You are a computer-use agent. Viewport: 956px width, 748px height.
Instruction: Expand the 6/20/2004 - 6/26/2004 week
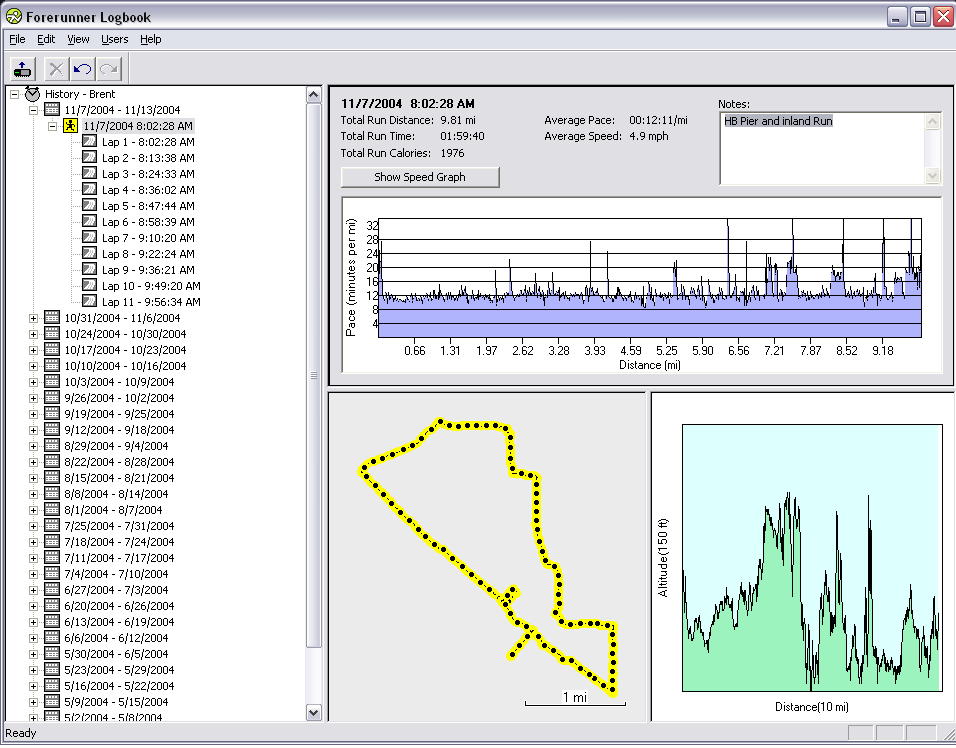(x=34, y=606)
